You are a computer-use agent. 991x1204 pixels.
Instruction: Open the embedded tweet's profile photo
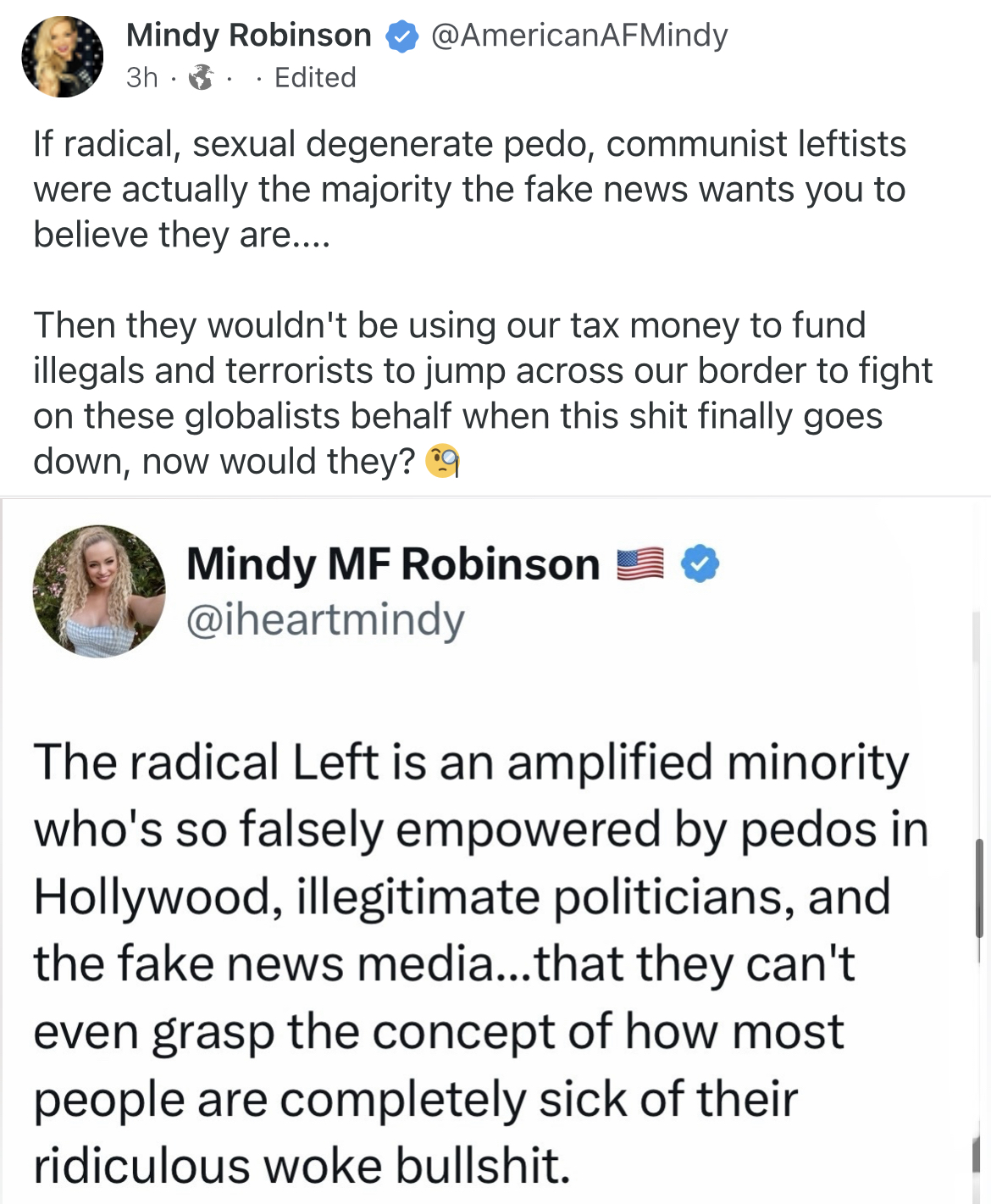tap(99, 591)
